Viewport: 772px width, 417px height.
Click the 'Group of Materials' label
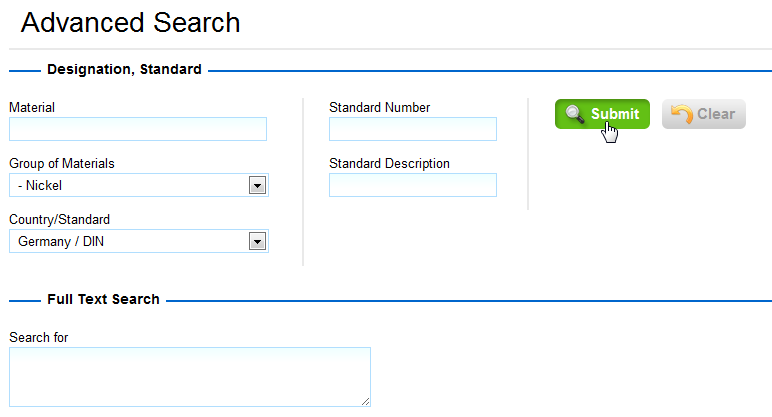tap(62, 163)
